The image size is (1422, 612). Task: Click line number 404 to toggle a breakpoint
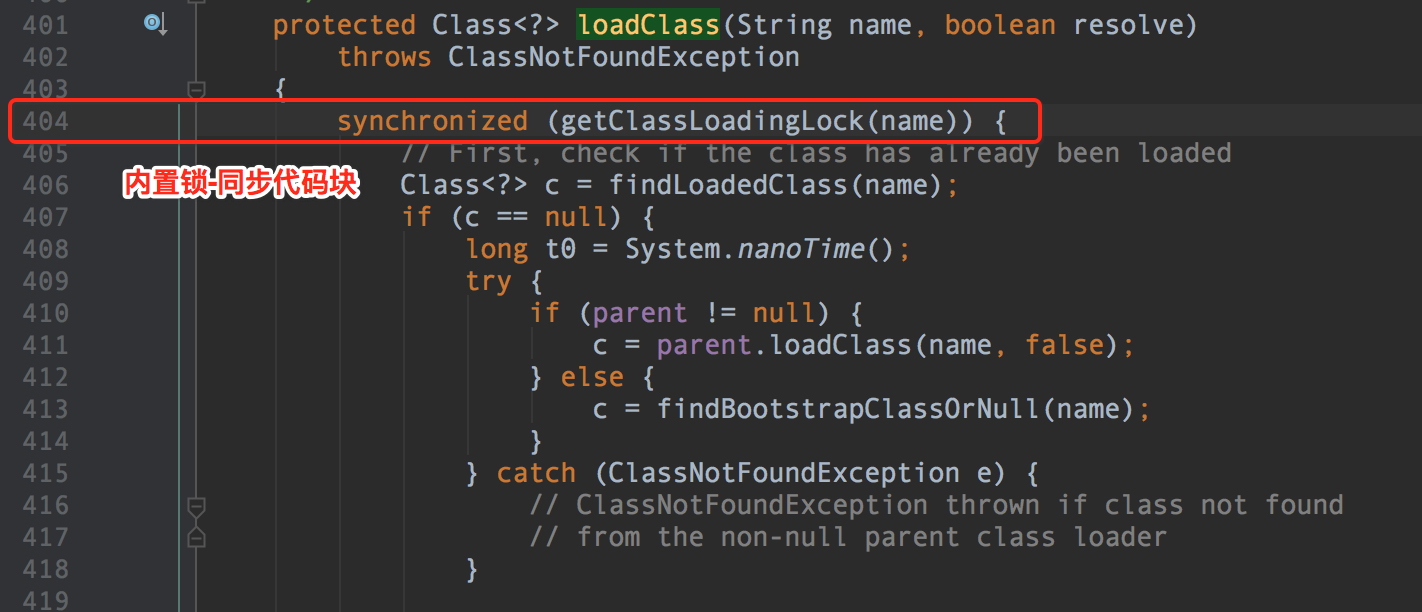point(45,120)
